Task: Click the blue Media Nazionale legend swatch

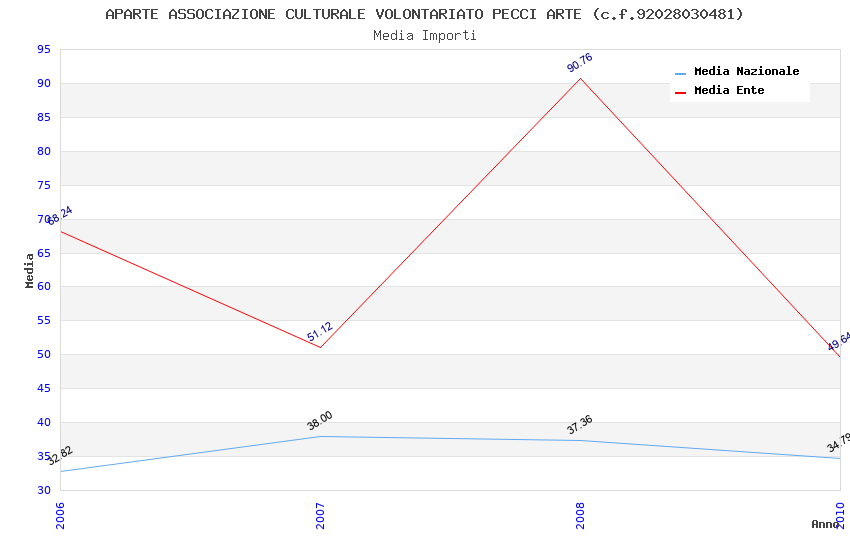Action: [680, 73]
